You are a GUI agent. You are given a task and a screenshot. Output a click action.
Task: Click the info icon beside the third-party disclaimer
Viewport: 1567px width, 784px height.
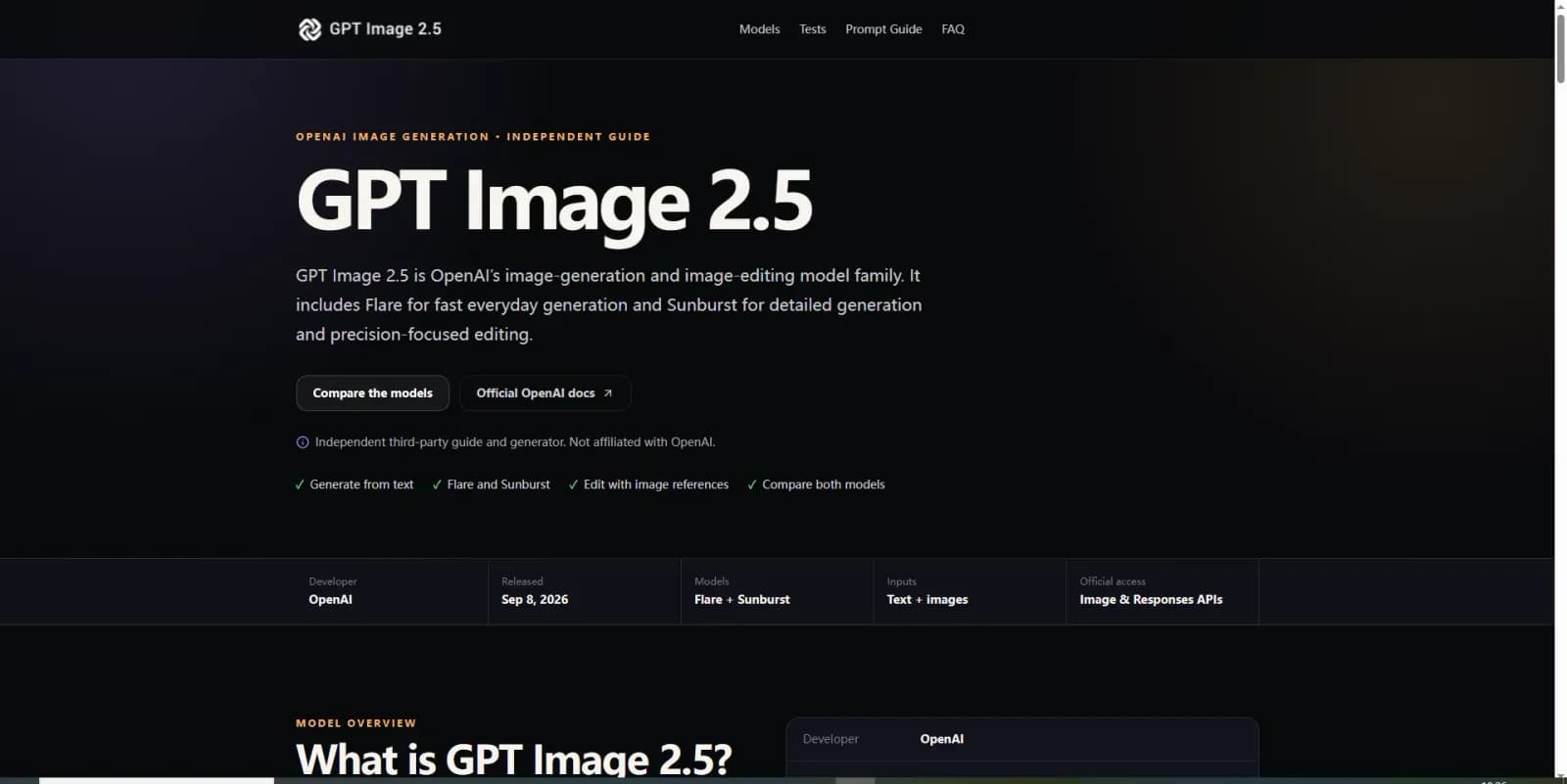click(303, 442)
